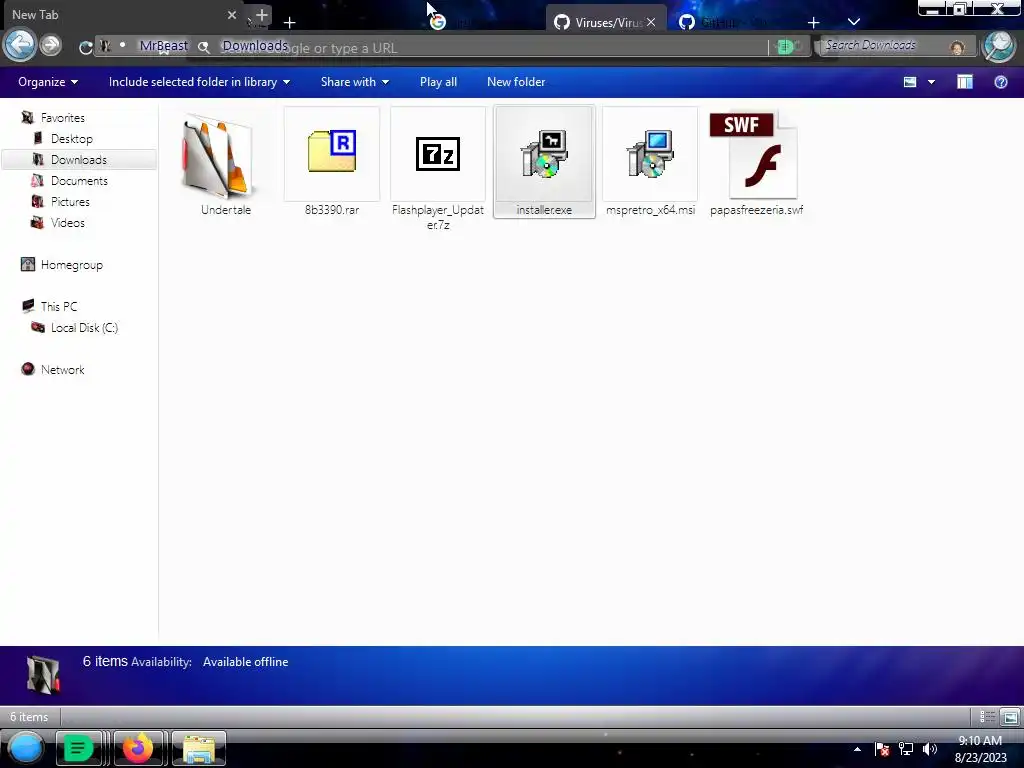Select Favorites in the navigation pane
Viewport: 1024px width, 768px height.
click(x=62, y=118)
